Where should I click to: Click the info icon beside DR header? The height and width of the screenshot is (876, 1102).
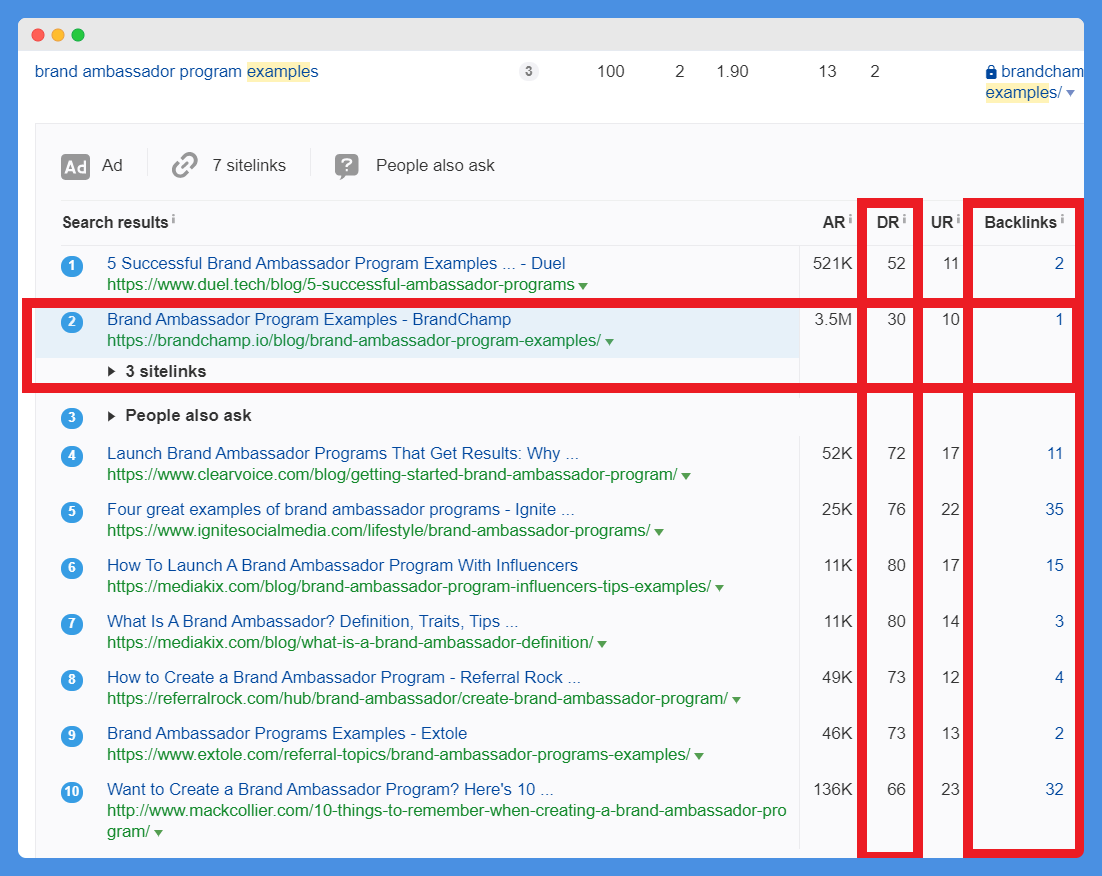click(x=904, y=219)
